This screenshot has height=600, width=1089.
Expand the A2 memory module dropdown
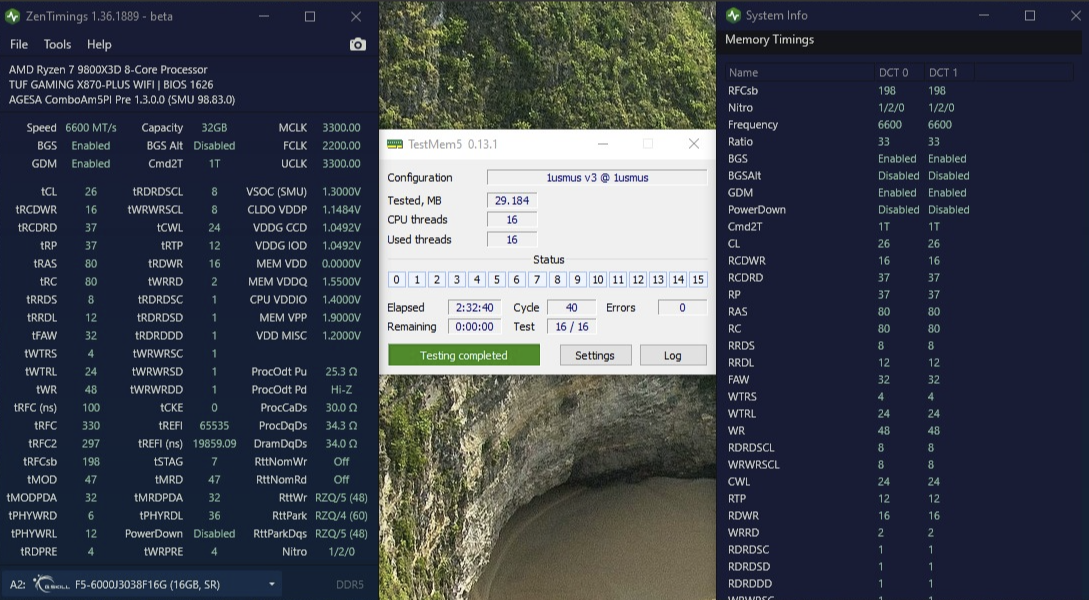pos(272,585)
